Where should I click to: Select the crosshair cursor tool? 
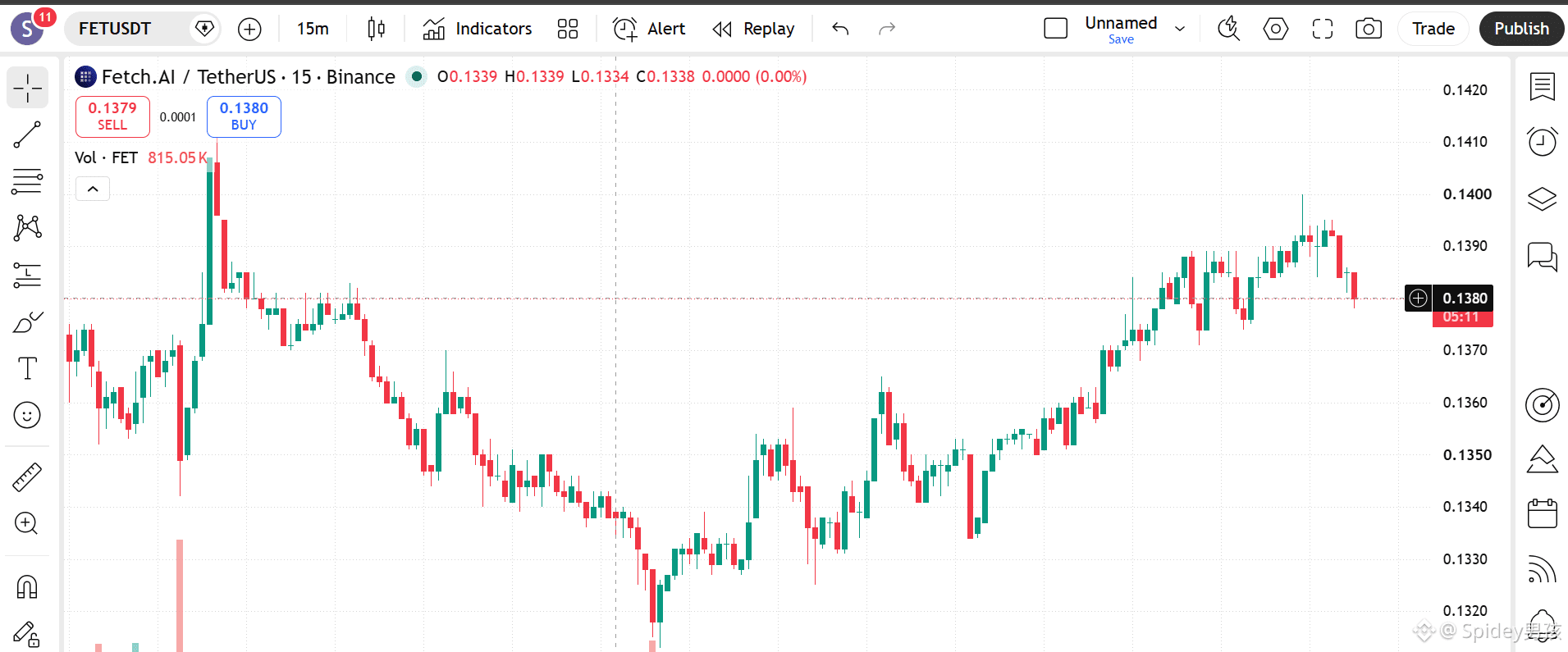28,88
